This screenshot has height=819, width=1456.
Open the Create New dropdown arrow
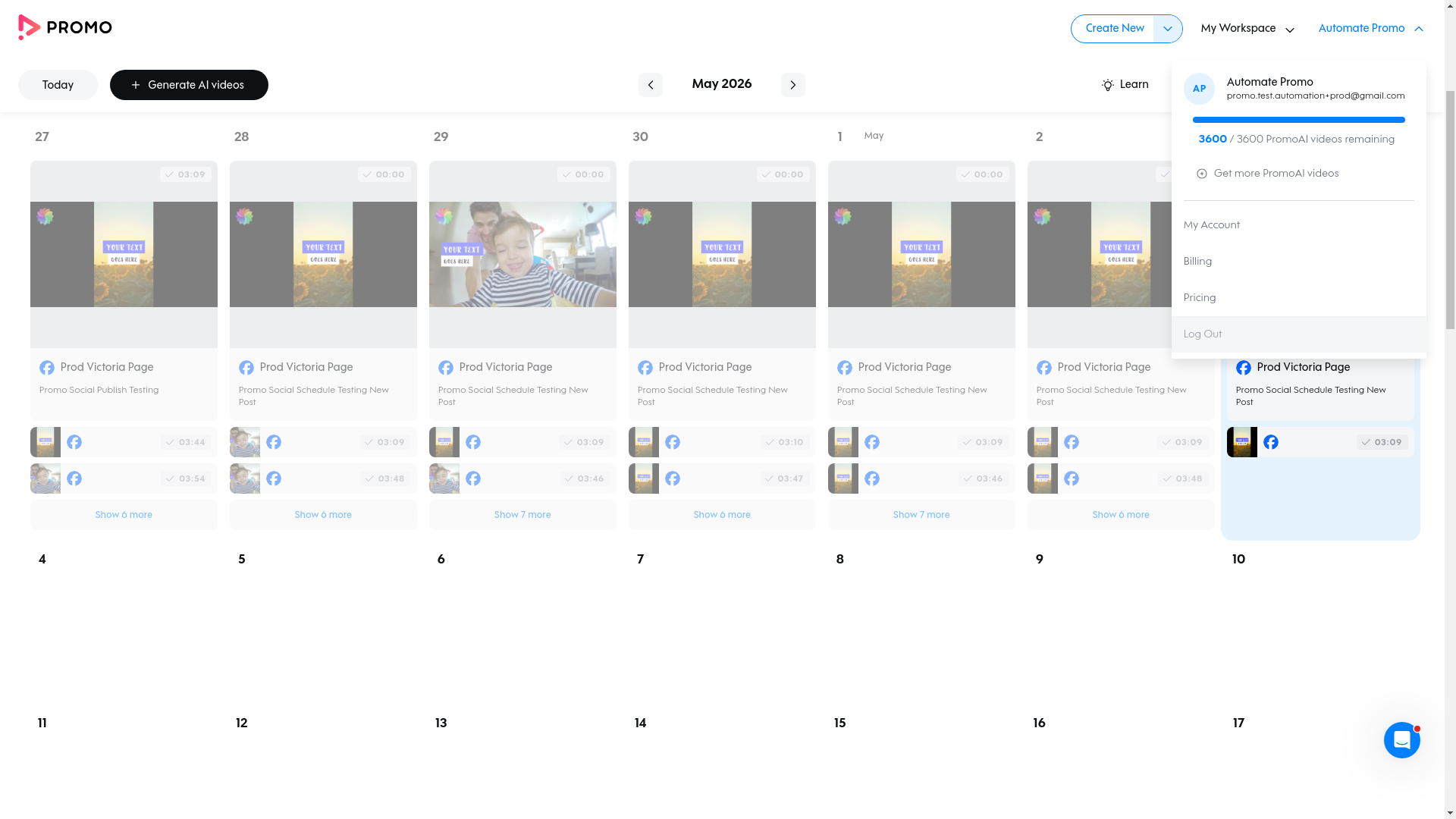pos(1168,29)
